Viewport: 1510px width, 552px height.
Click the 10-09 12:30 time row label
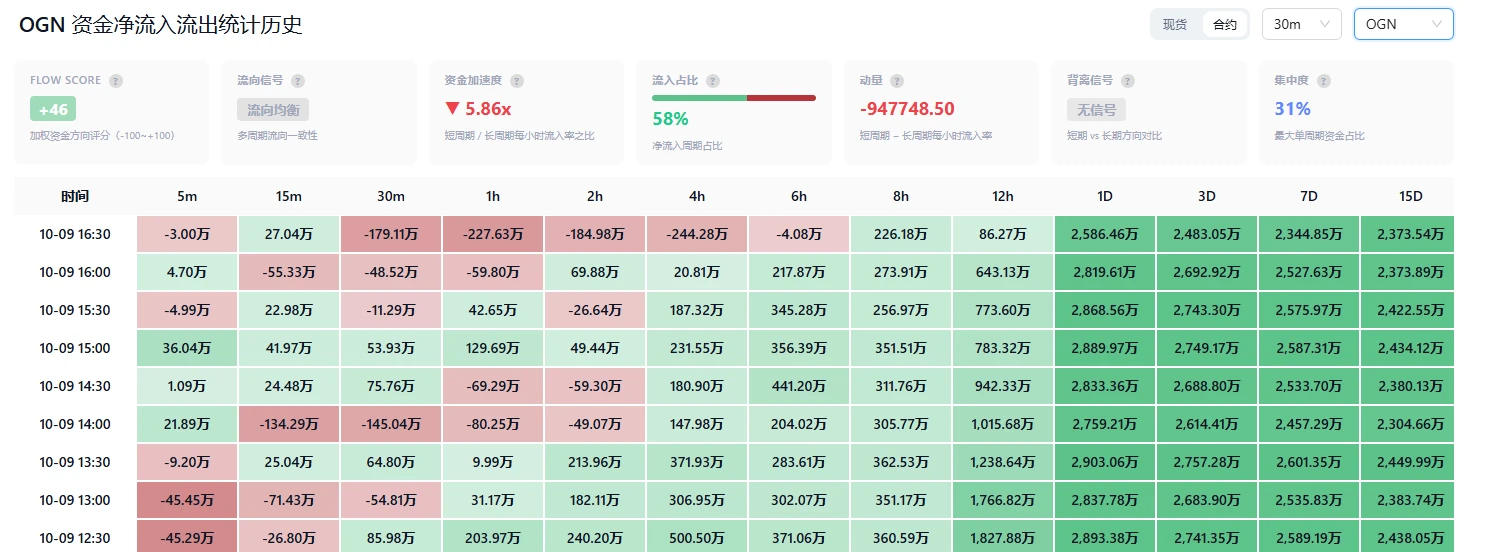click(75, 538)
